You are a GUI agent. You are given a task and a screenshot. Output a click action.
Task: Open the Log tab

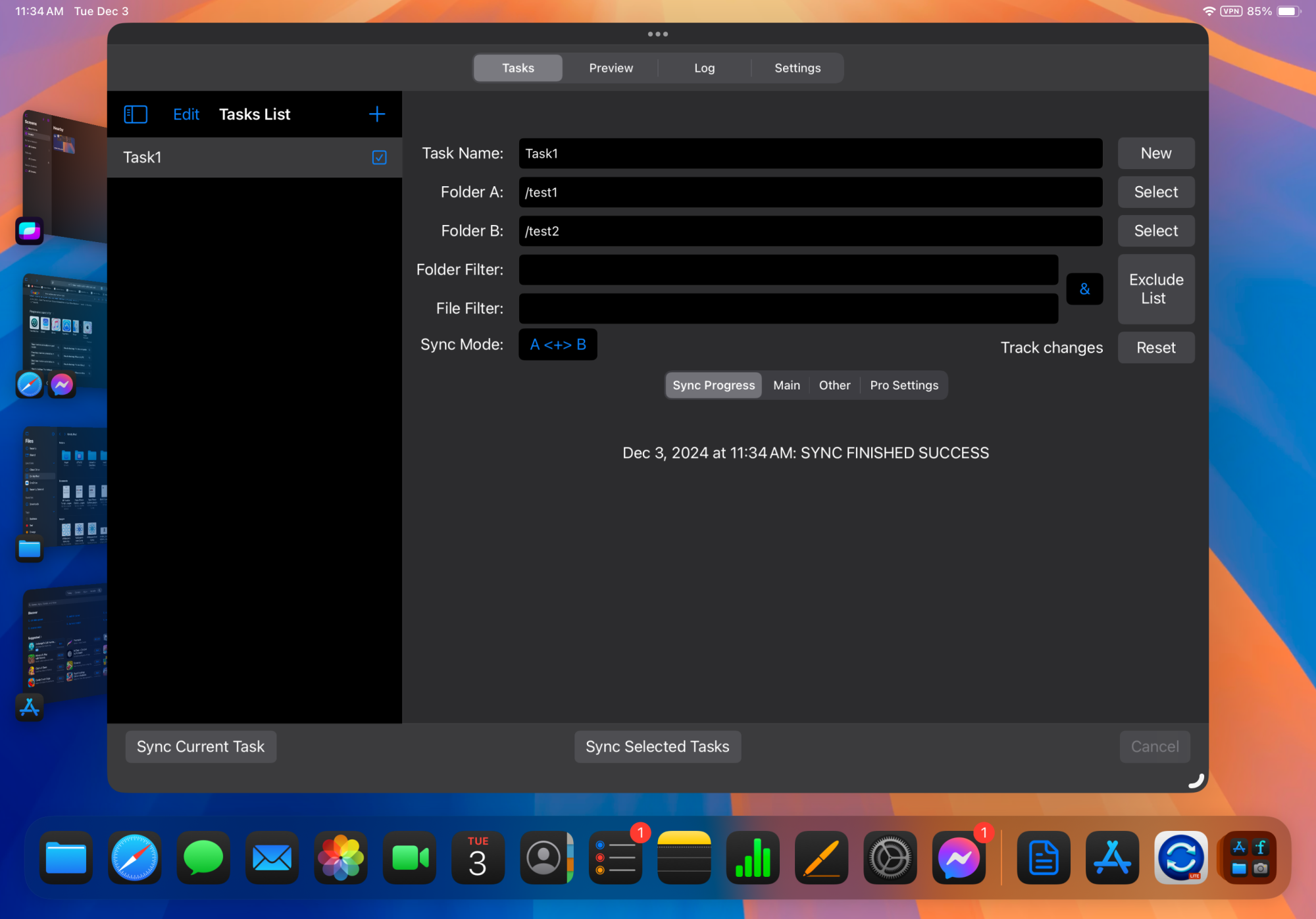[704, 68]
